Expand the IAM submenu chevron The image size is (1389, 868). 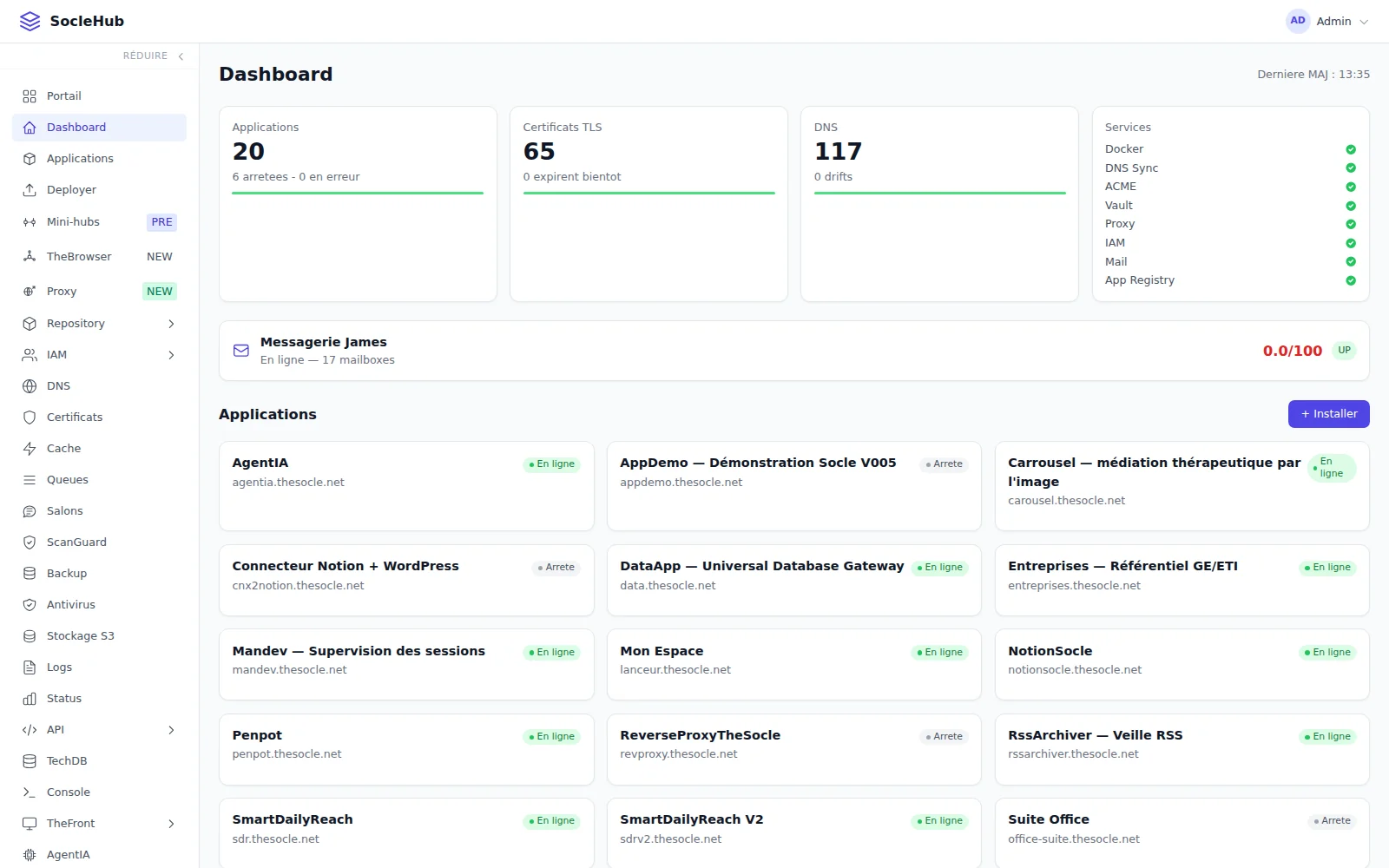point(171,355)
